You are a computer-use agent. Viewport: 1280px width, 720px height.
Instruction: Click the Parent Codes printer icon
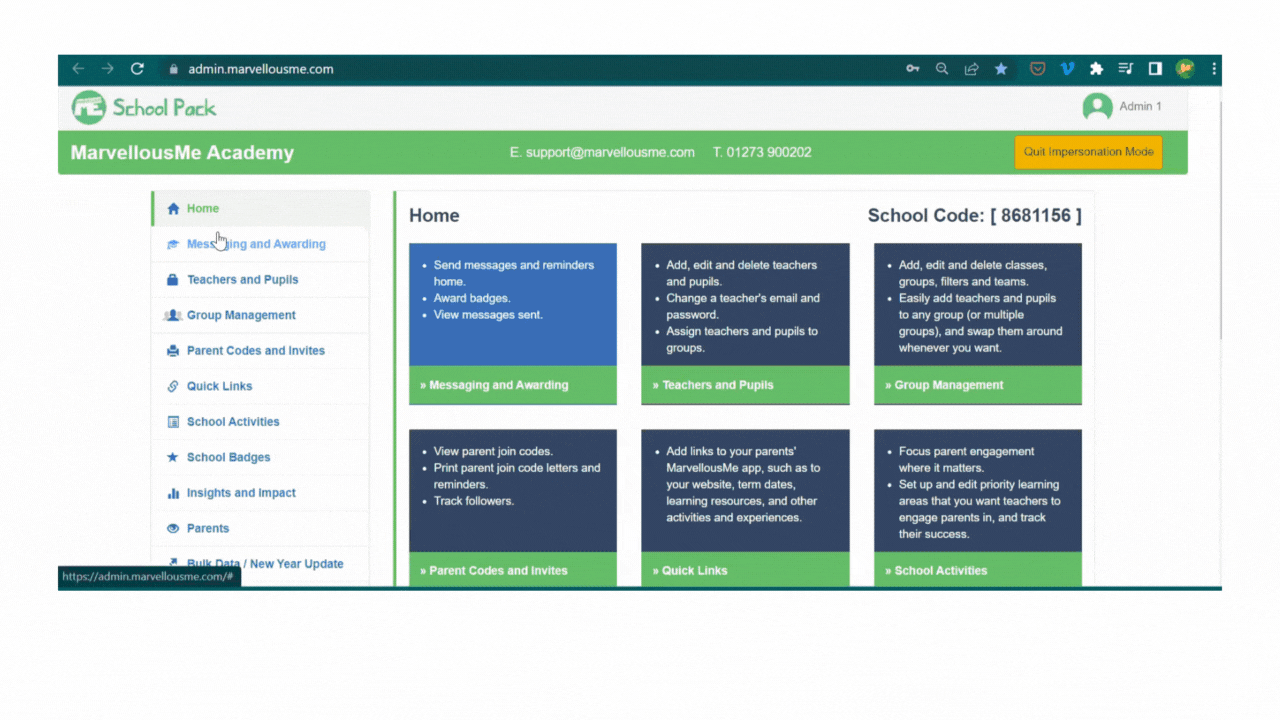pos(173,351)
